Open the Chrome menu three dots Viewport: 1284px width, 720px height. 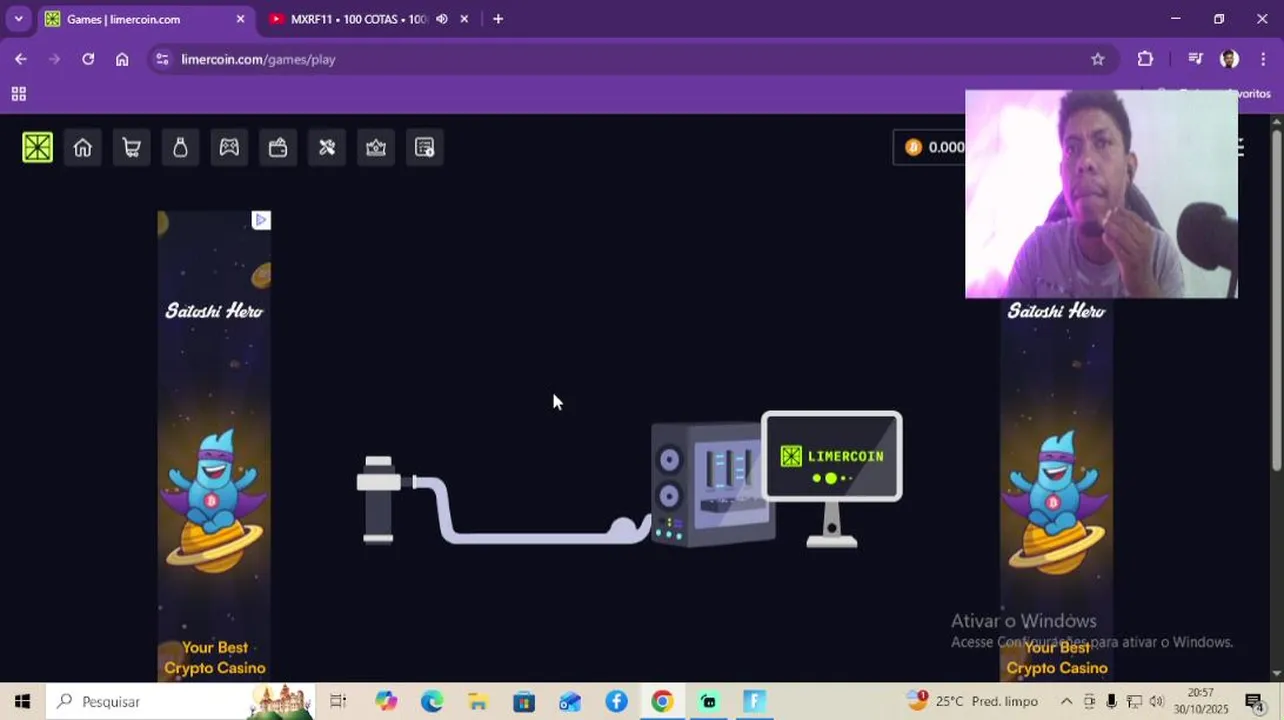1264,59
